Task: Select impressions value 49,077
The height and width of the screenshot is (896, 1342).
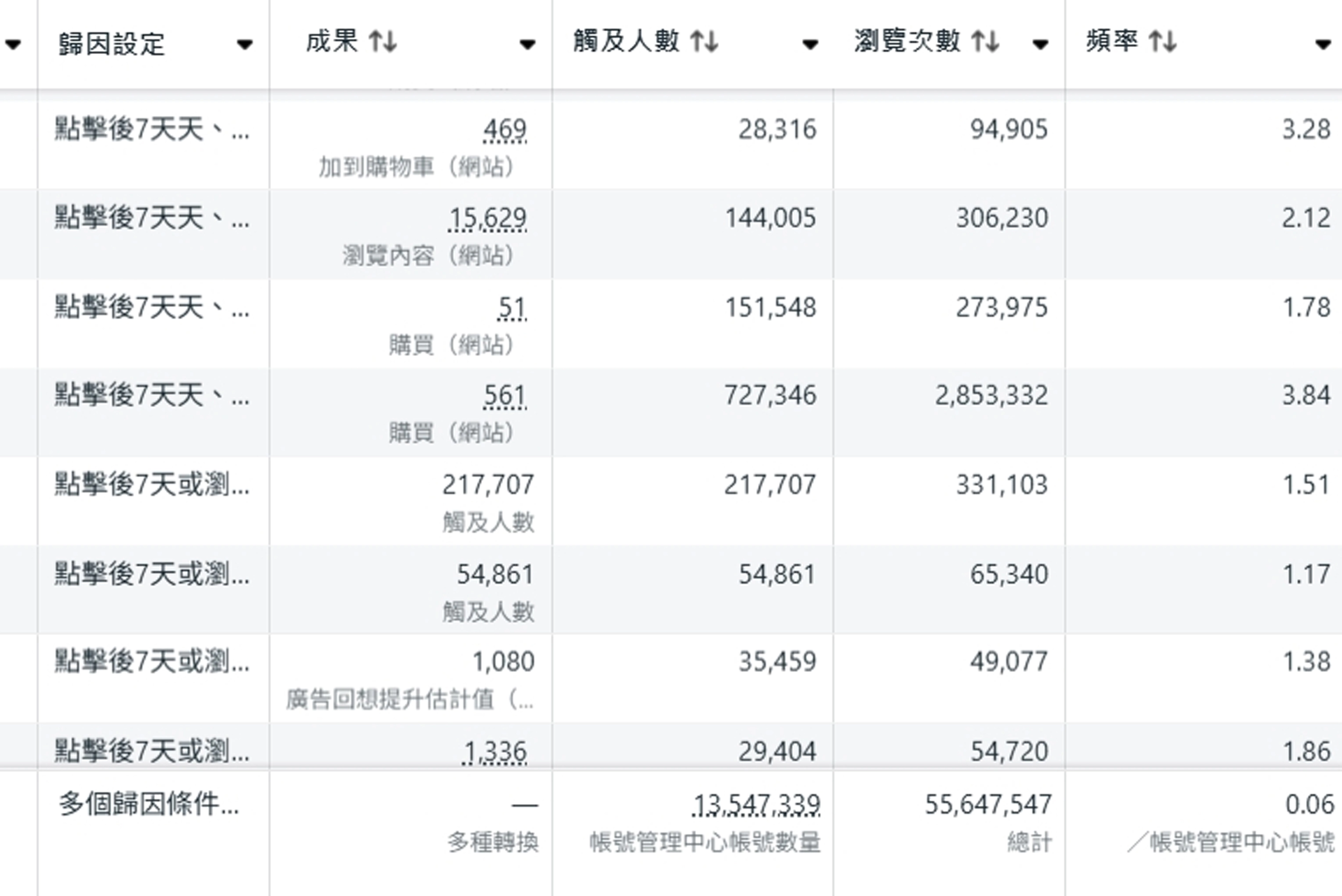Action: (x=1009, y=662)
